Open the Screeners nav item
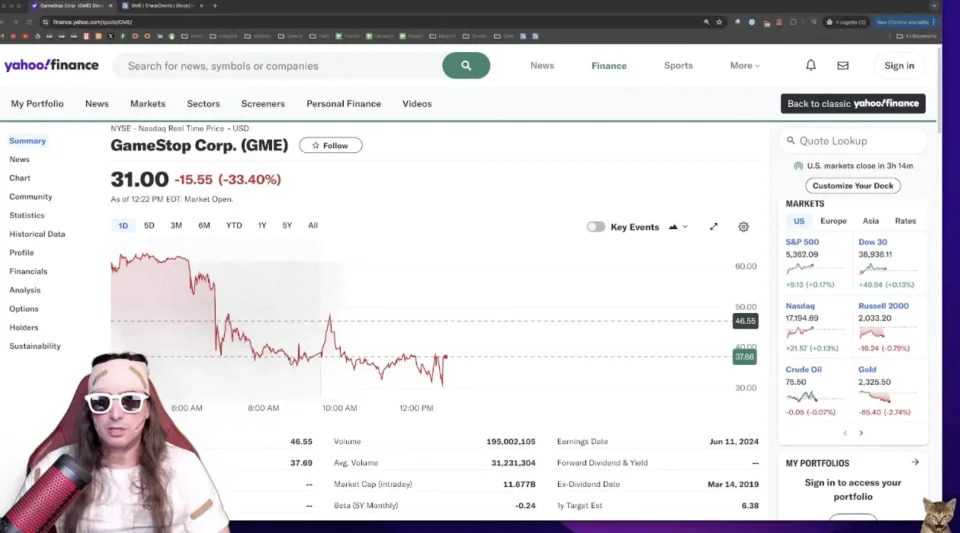The height and width of the screenshot is (533, 960). coord(263,103)
